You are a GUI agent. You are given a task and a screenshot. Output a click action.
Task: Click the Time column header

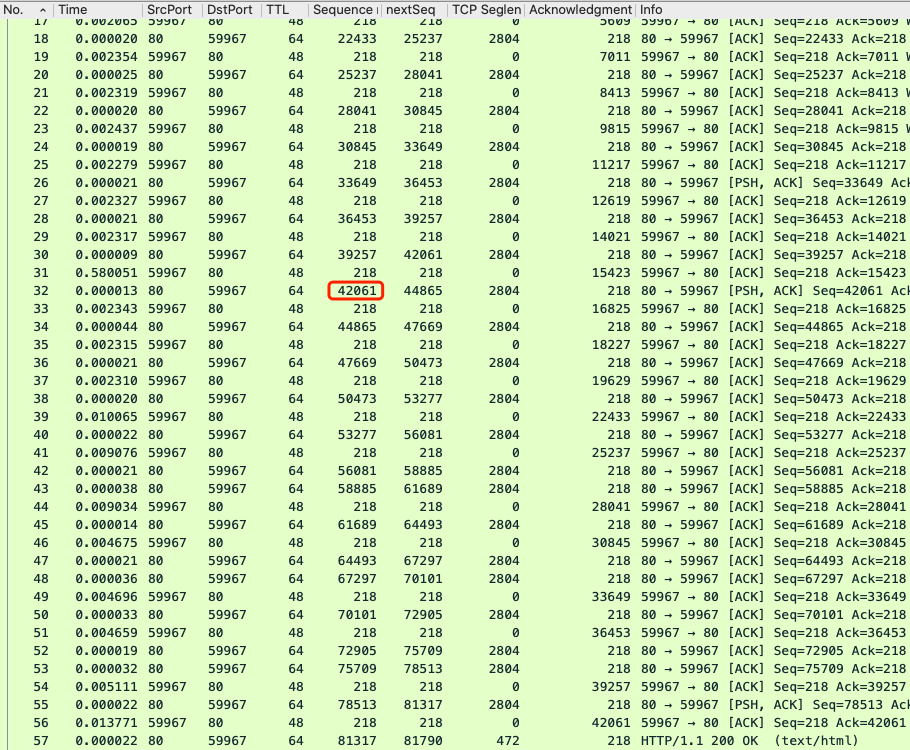pyautogui.click(x=95, y=9)
